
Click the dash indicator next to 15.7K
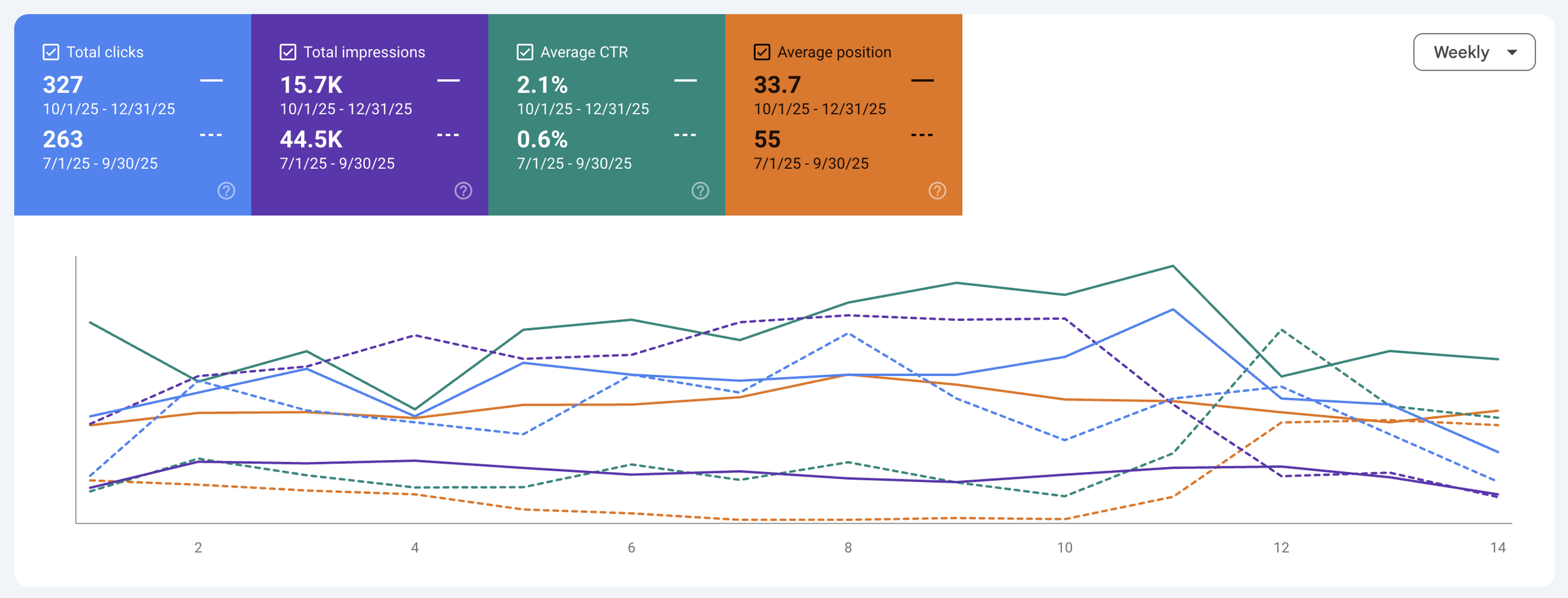448,80
